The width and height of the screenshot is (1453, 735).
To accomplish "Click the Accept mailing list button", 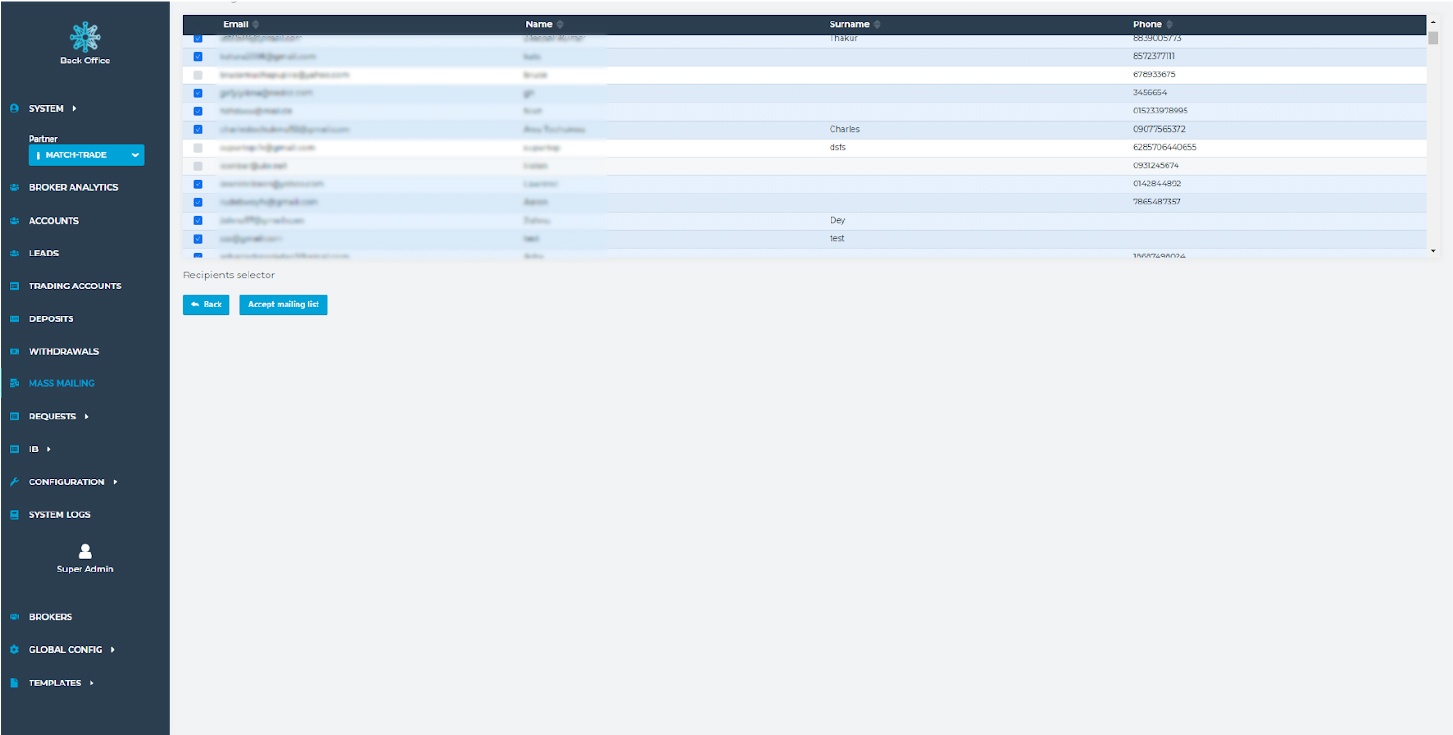I will coord(283,305).
